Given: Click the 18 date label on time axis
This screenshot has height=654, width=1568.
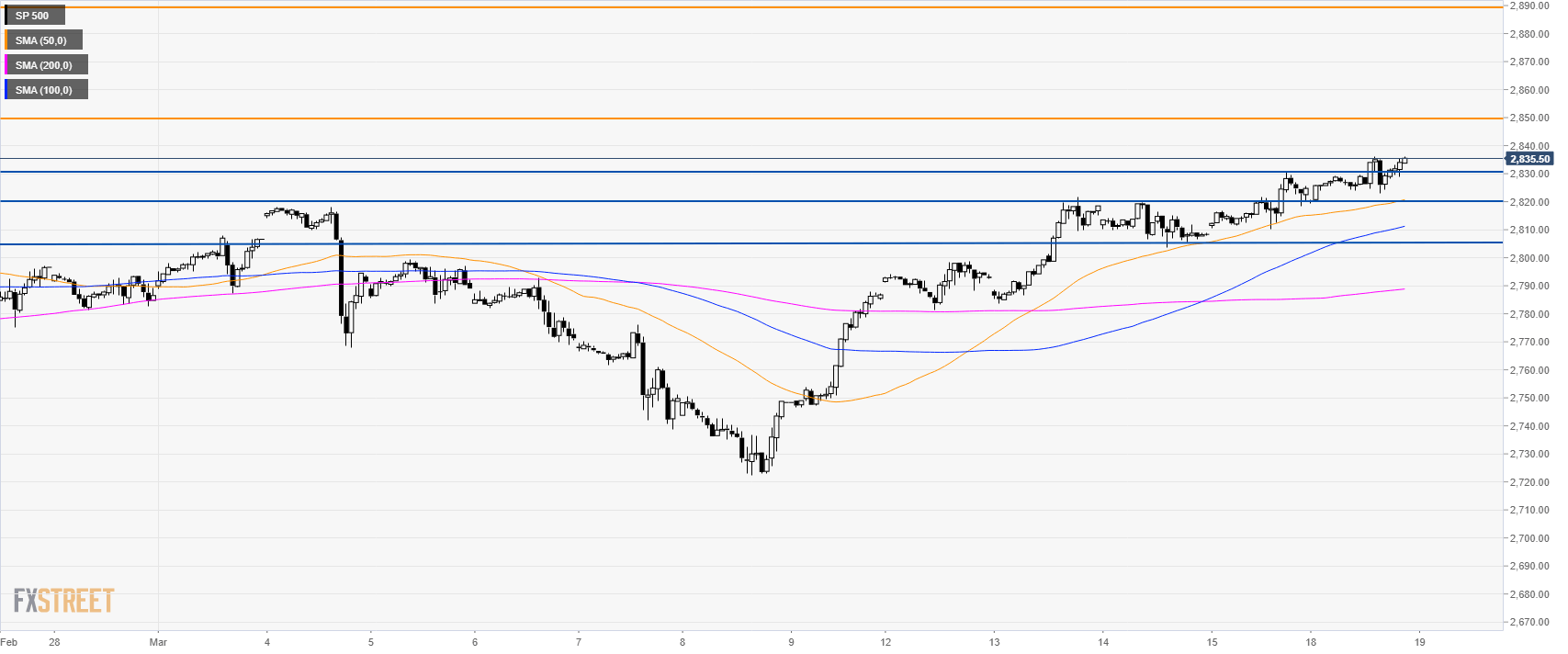Looking at the screenshot, I should click(x=1311, y=642).
